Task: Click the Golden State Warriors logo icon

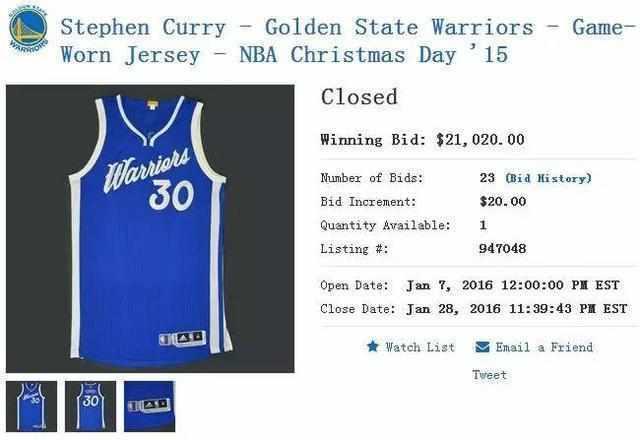Action: click(x=28, y=28)
